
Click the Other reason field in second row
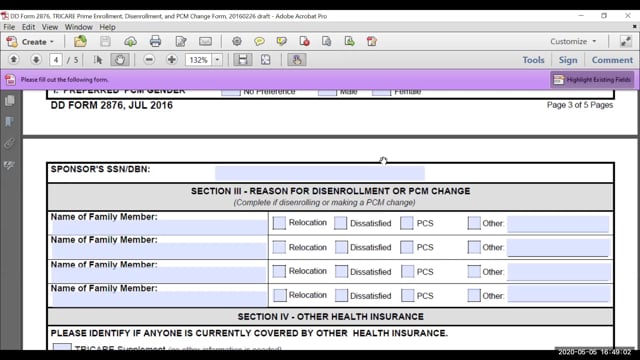(x=558, y=247)
